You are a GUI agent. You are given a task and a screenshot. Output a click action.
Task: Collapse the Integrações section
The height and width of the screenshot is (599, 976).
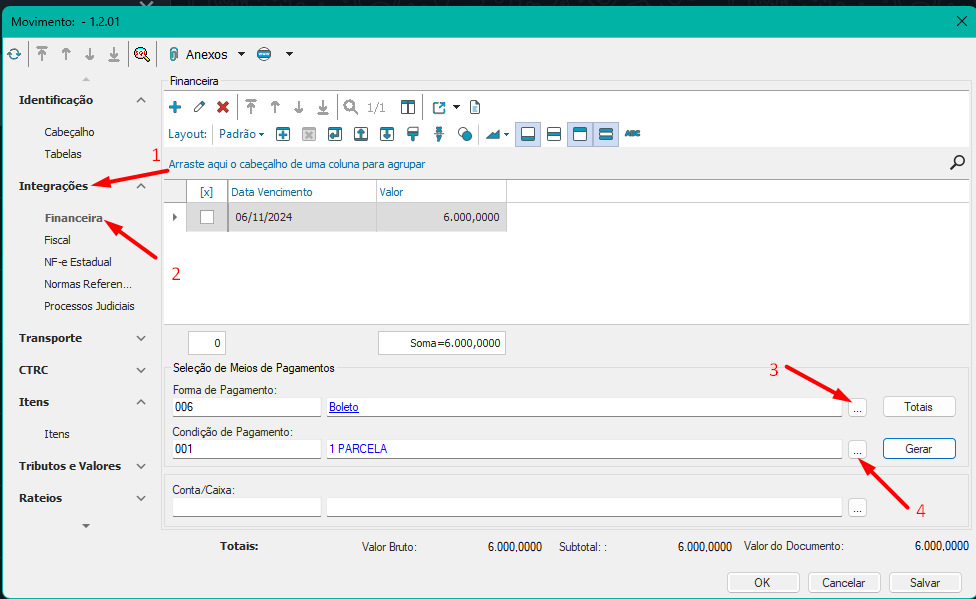pyautogui.click(x=141, y=186)
